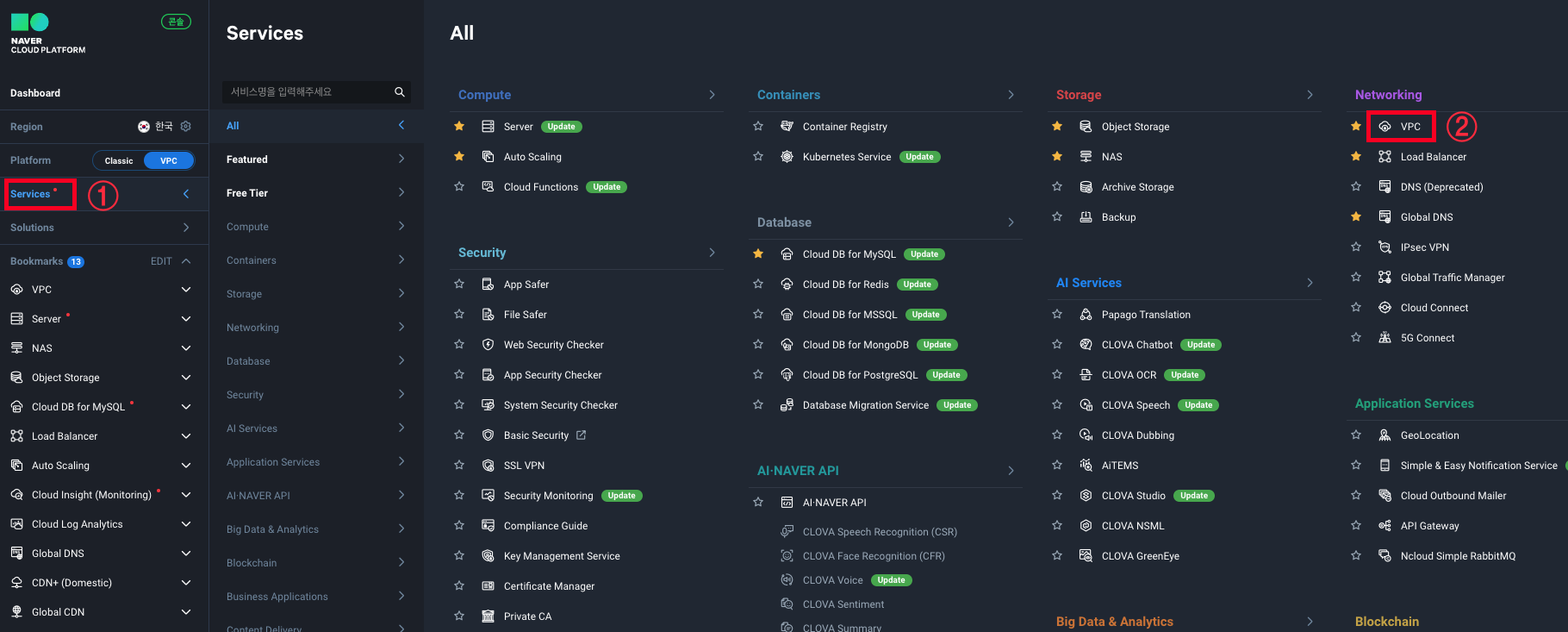1568x632 pixels.
Task: Bookmark Container Registry with its star
Action: (758, 127)
